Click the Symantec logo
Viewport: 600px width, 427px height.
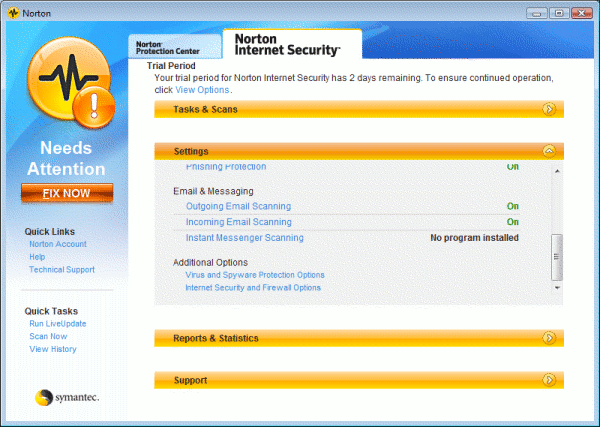[67, 398]
